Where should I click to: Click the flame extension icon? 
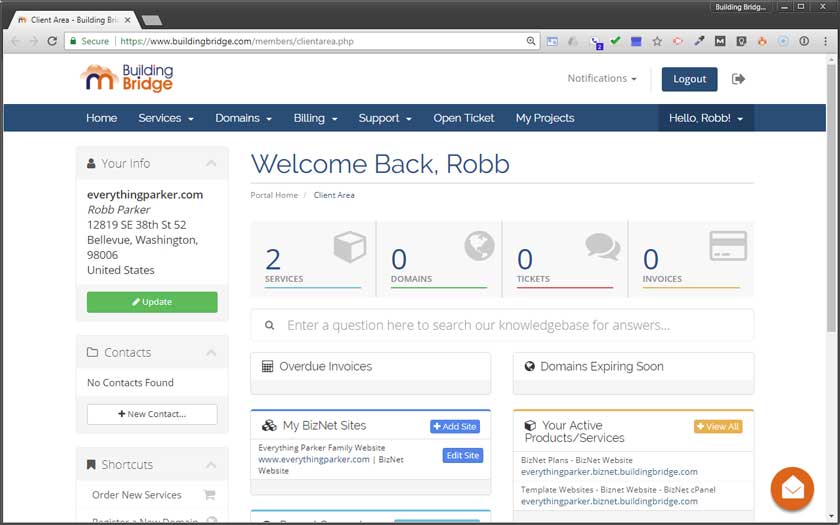pos(762,41)
